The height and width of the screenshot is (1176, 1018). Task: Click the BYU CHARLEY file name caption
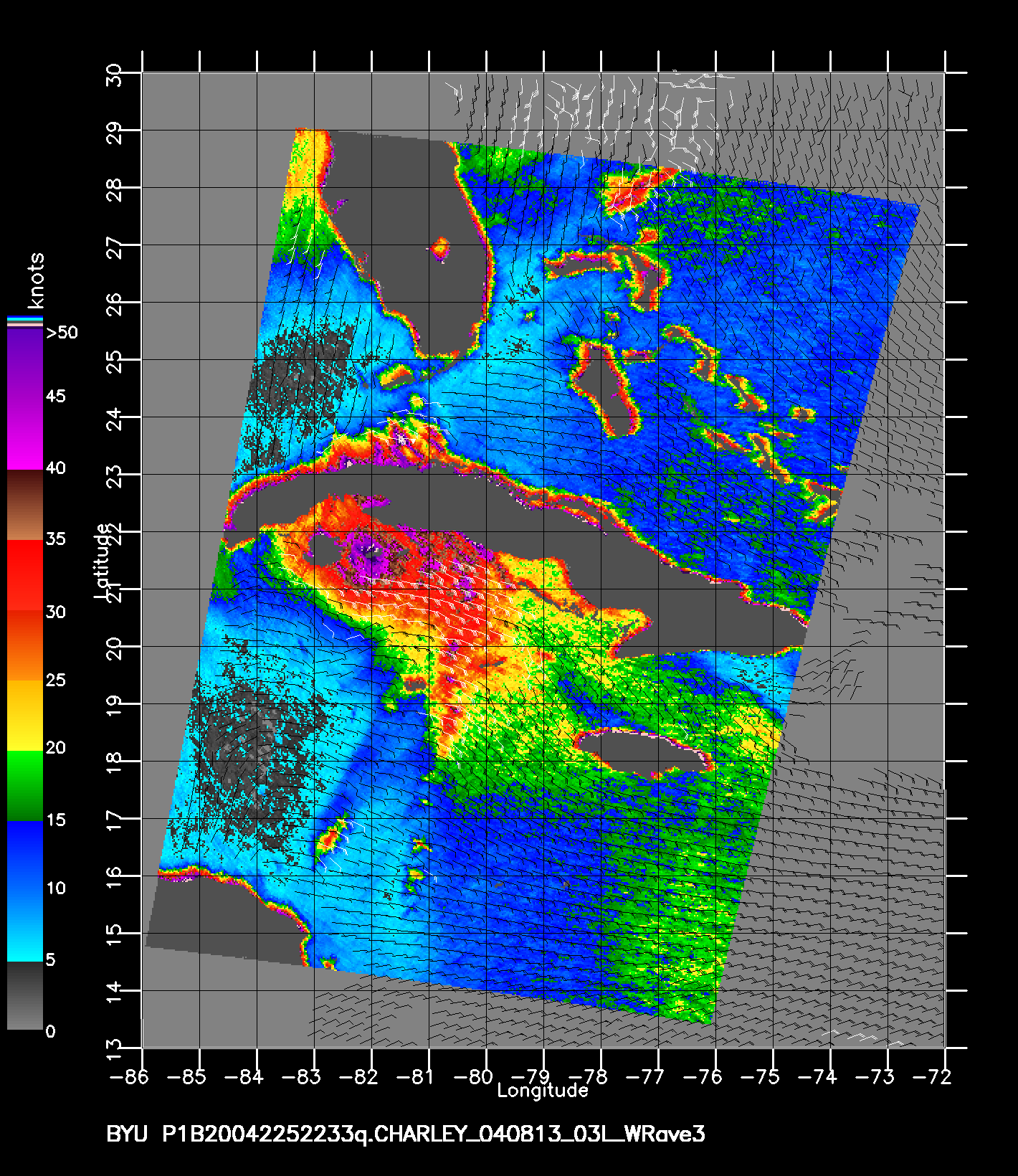pyautogui.click(x=406, y=1134)
